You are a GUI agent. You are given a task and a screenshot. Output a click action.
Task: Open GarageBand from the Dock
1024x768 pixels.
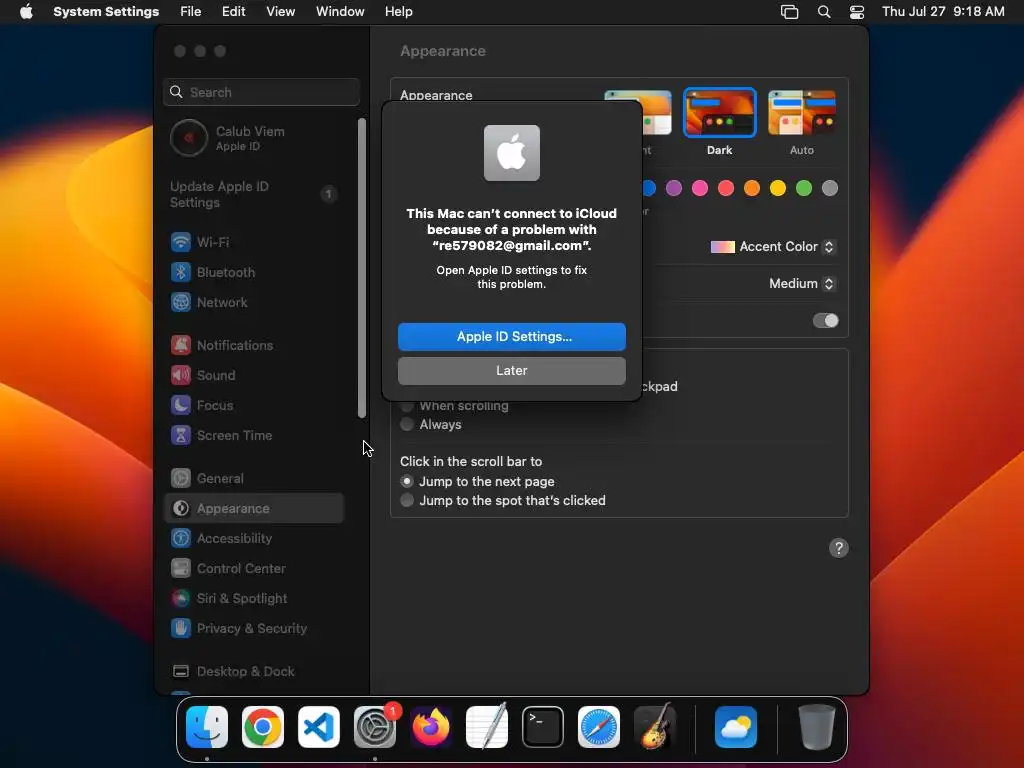(655, 727)
